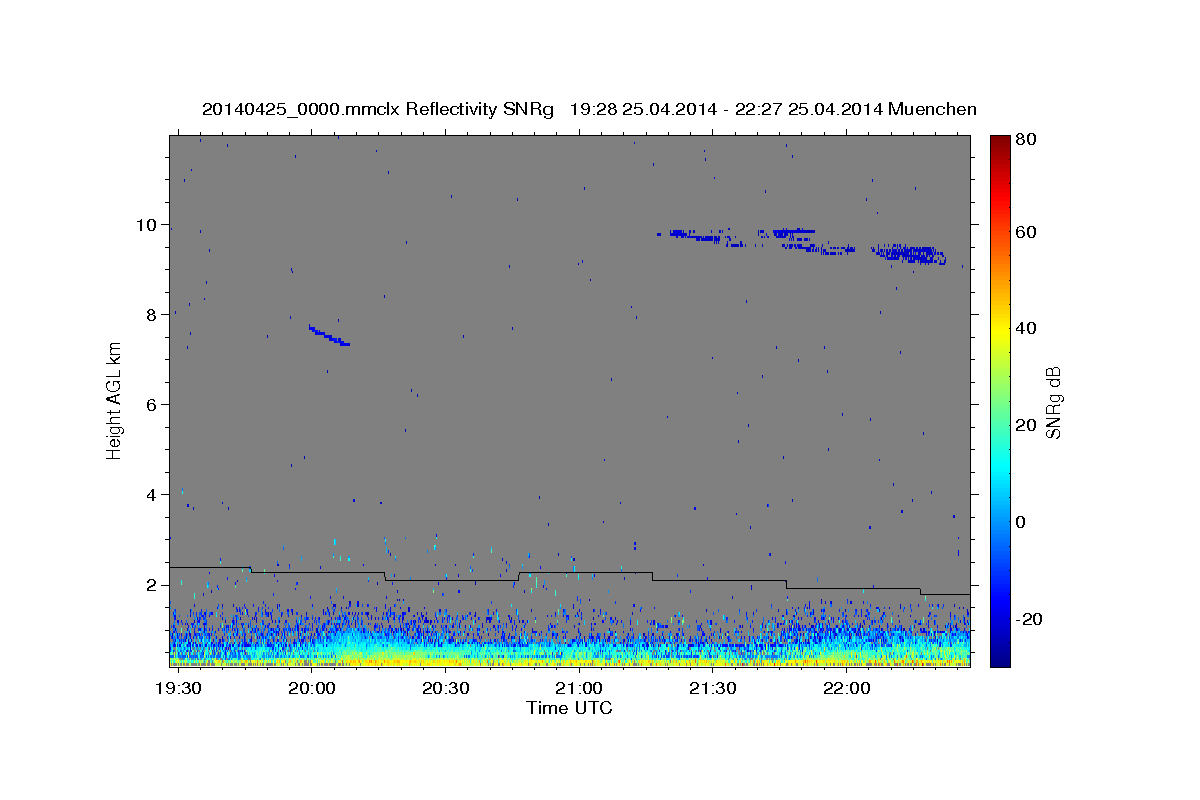Click the yellow near-surface reflectivity band

pos(569,660)
